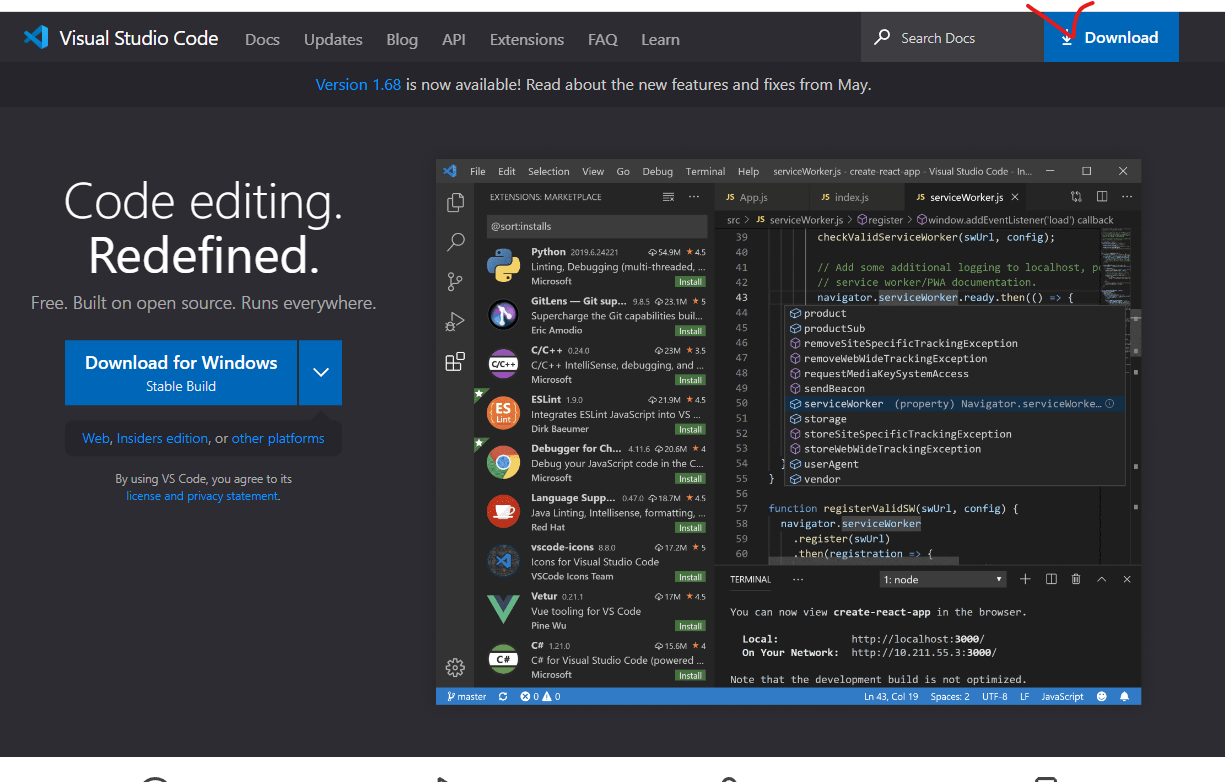The width and height of the screenshot is (1225, 782).
Task: Open the Updates nav item
Action: (333, 39)
